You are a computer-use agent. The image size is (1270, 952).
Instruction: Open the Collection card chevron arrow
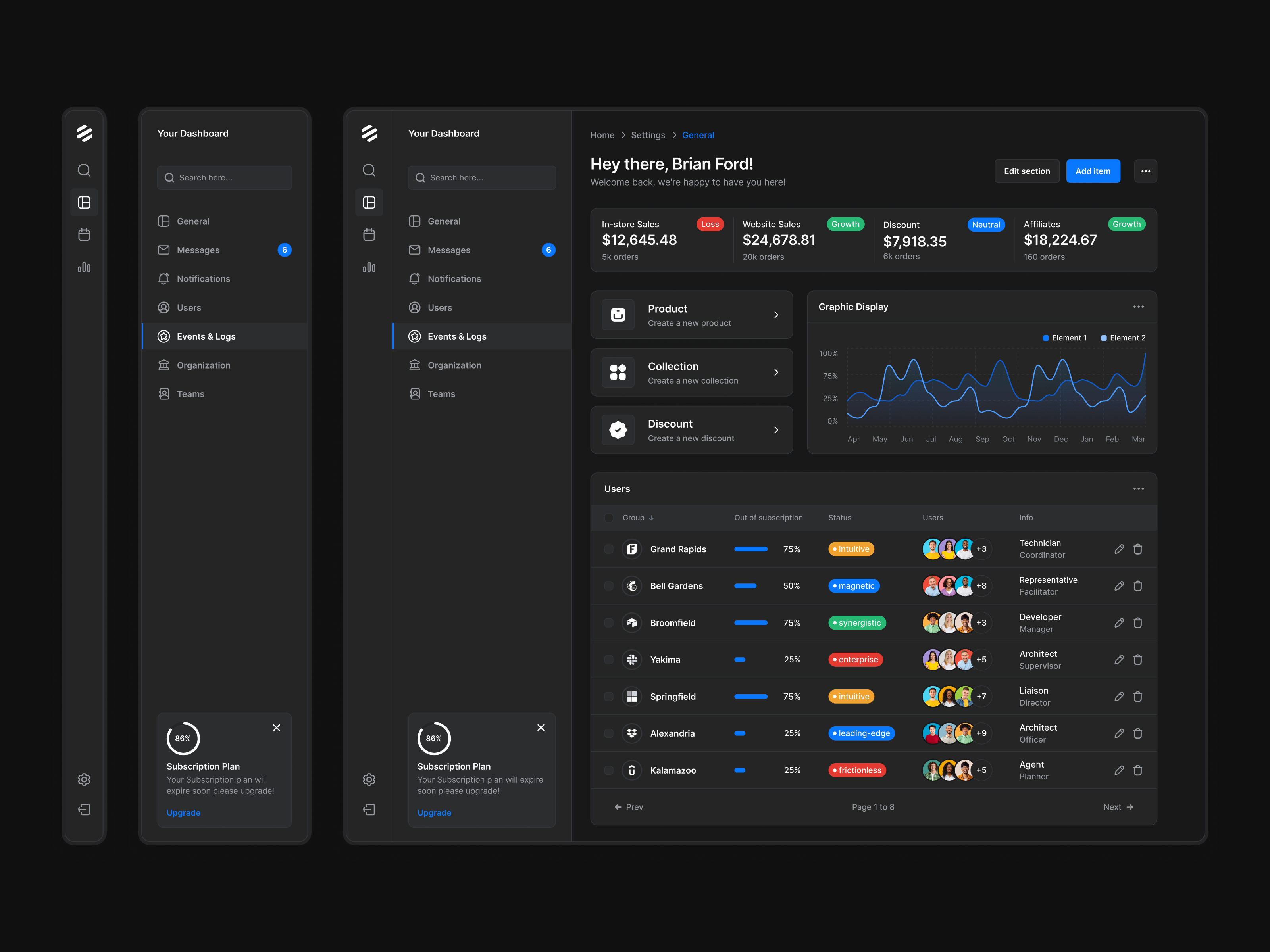[x=776, y=372]
